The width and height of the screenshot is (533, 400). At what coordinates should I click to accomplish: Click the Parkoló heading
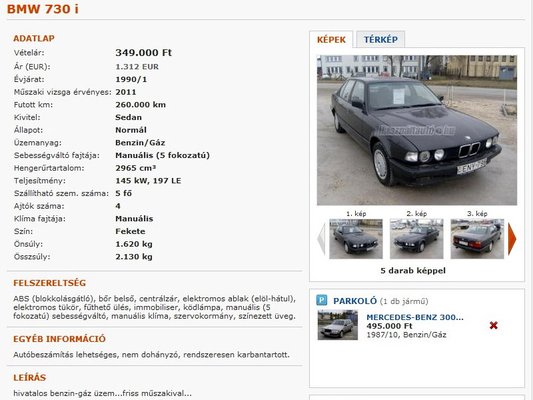[355, 301]
